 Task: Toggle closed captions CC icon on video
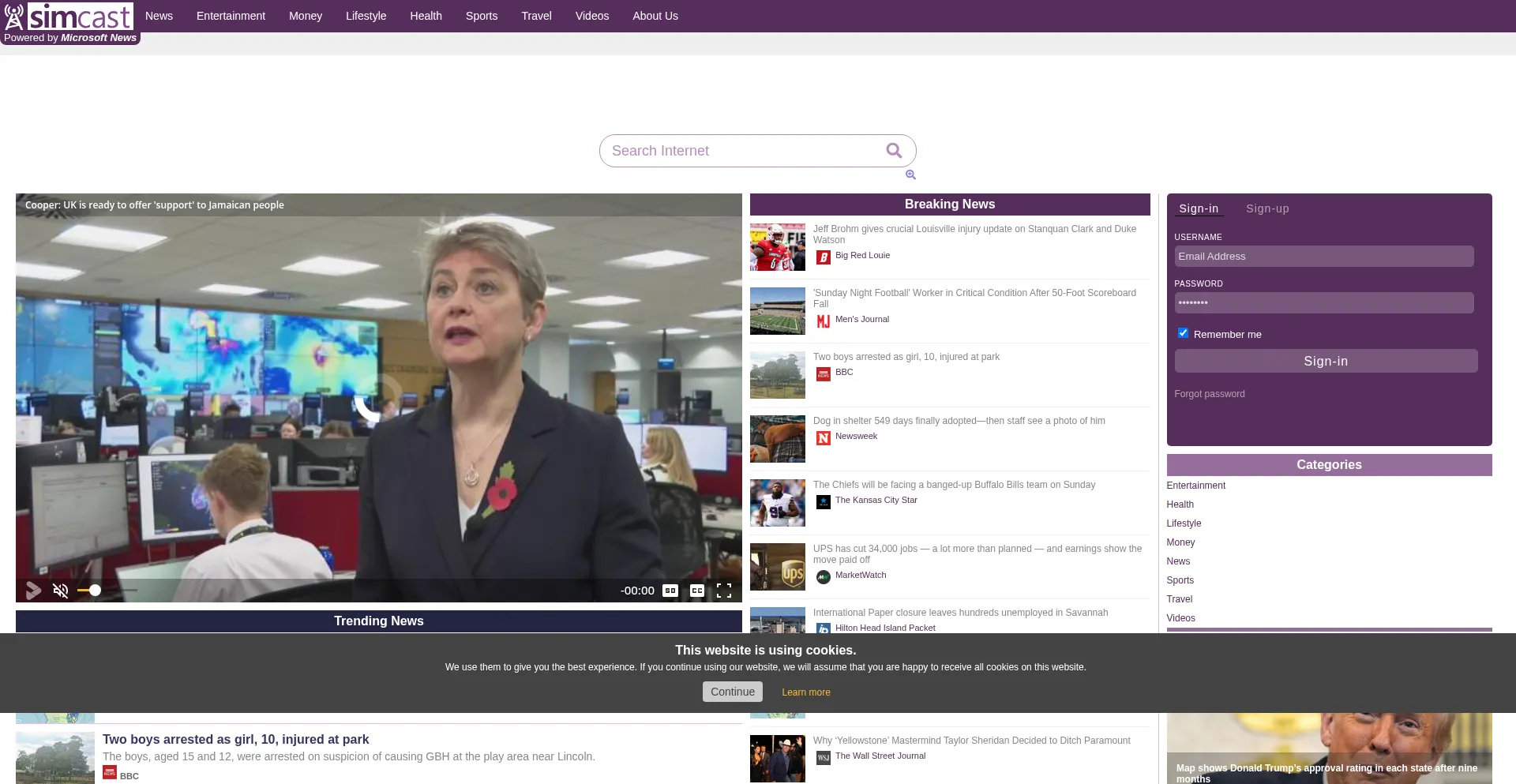tap(696, 591)
